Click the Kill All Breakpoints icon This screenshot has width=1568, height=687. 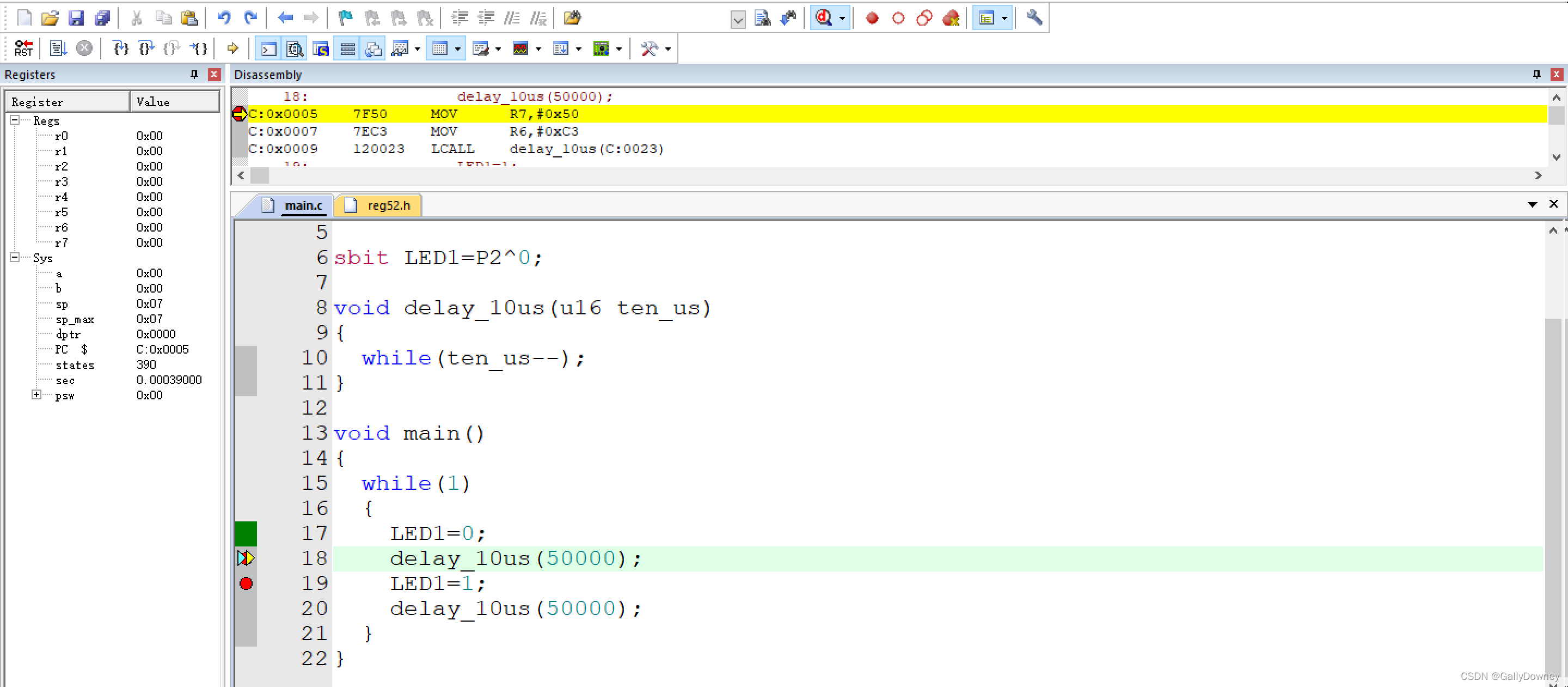950,19
